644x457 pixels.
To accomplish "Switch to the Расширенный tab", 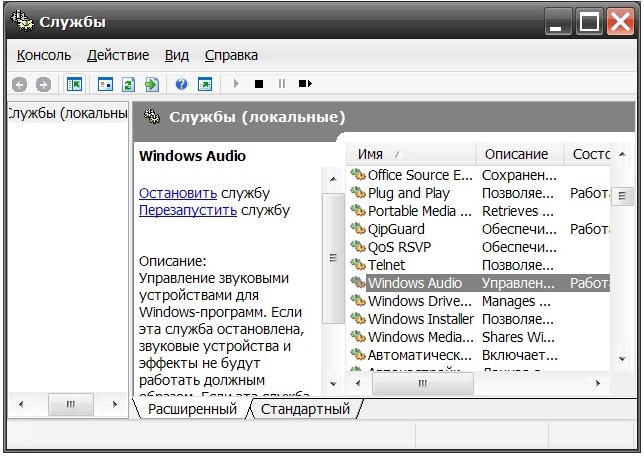I will pyautogui.click(x=192, y=409).
